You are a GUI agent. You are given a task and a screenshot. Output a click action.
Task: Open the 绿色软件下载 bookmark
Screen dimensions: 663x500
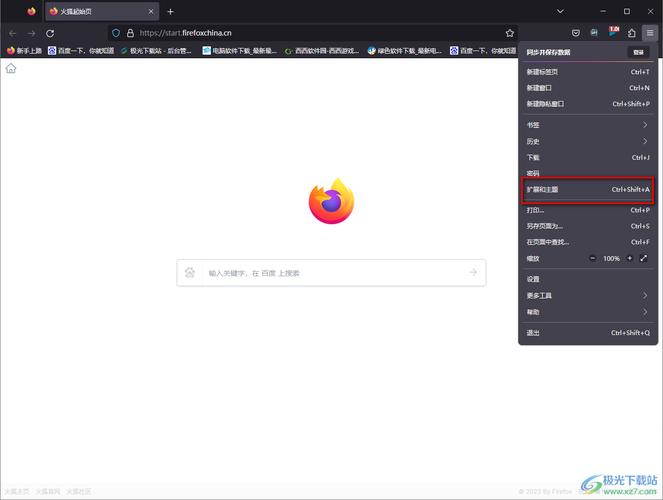point(405,51)
